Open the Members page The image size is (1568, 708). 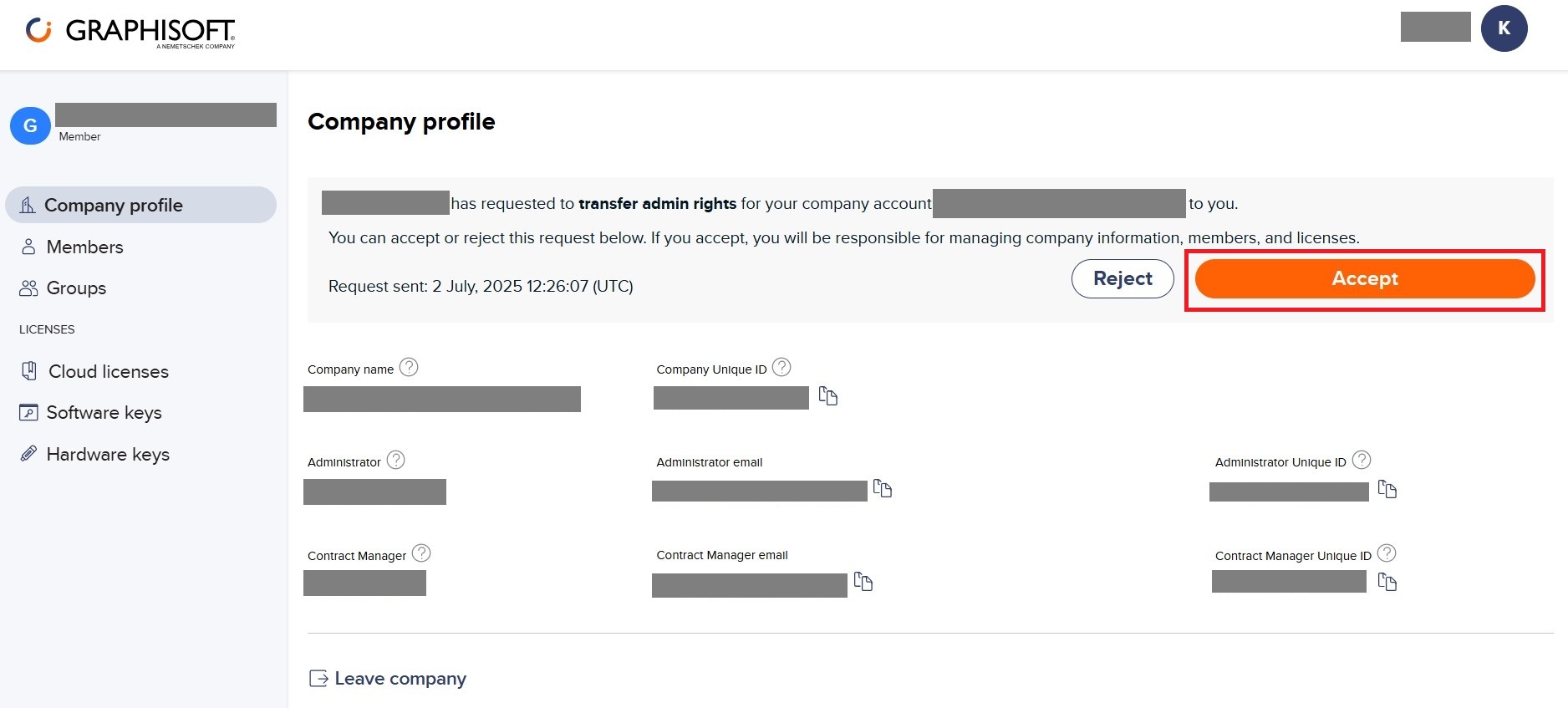84,247
